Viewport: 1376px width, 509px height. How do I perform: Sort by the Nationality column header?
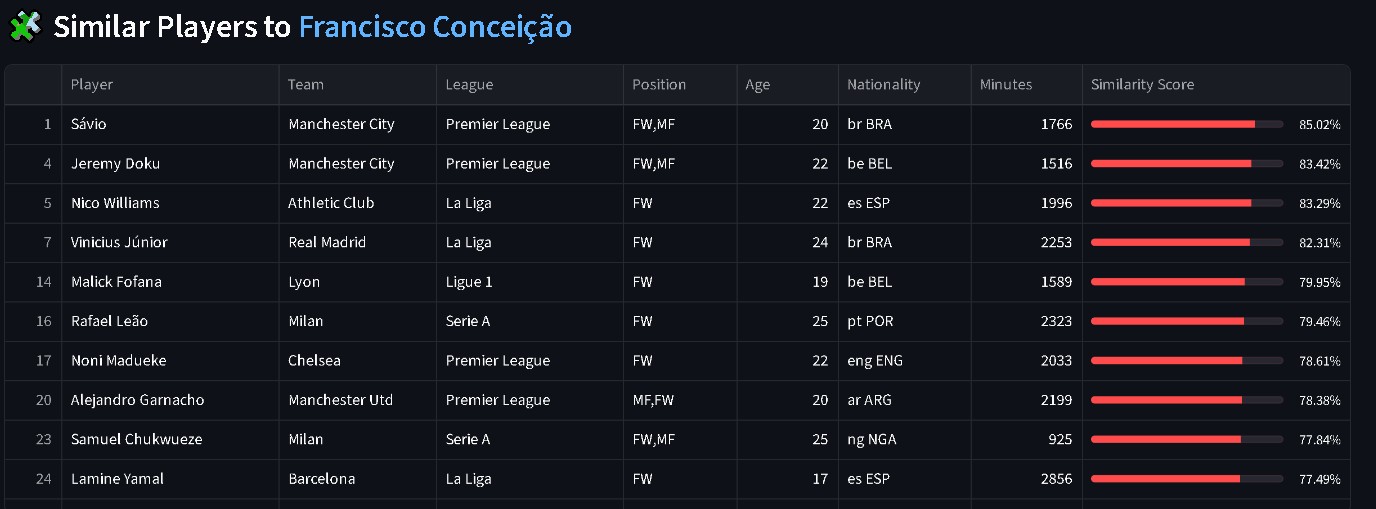883,85
